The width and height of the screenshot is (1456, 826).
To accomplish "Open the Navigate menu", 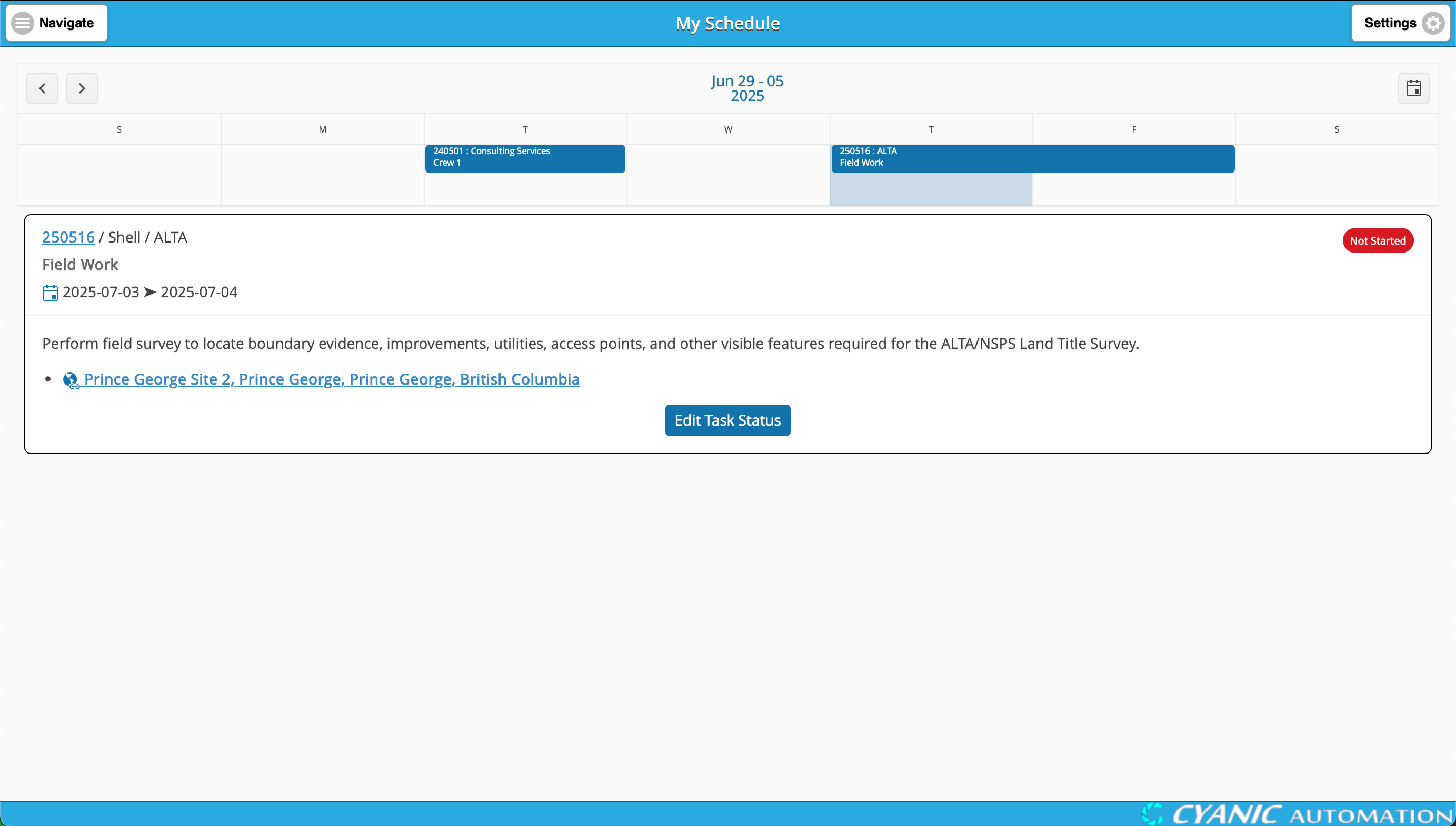I will tap(57, 23).
